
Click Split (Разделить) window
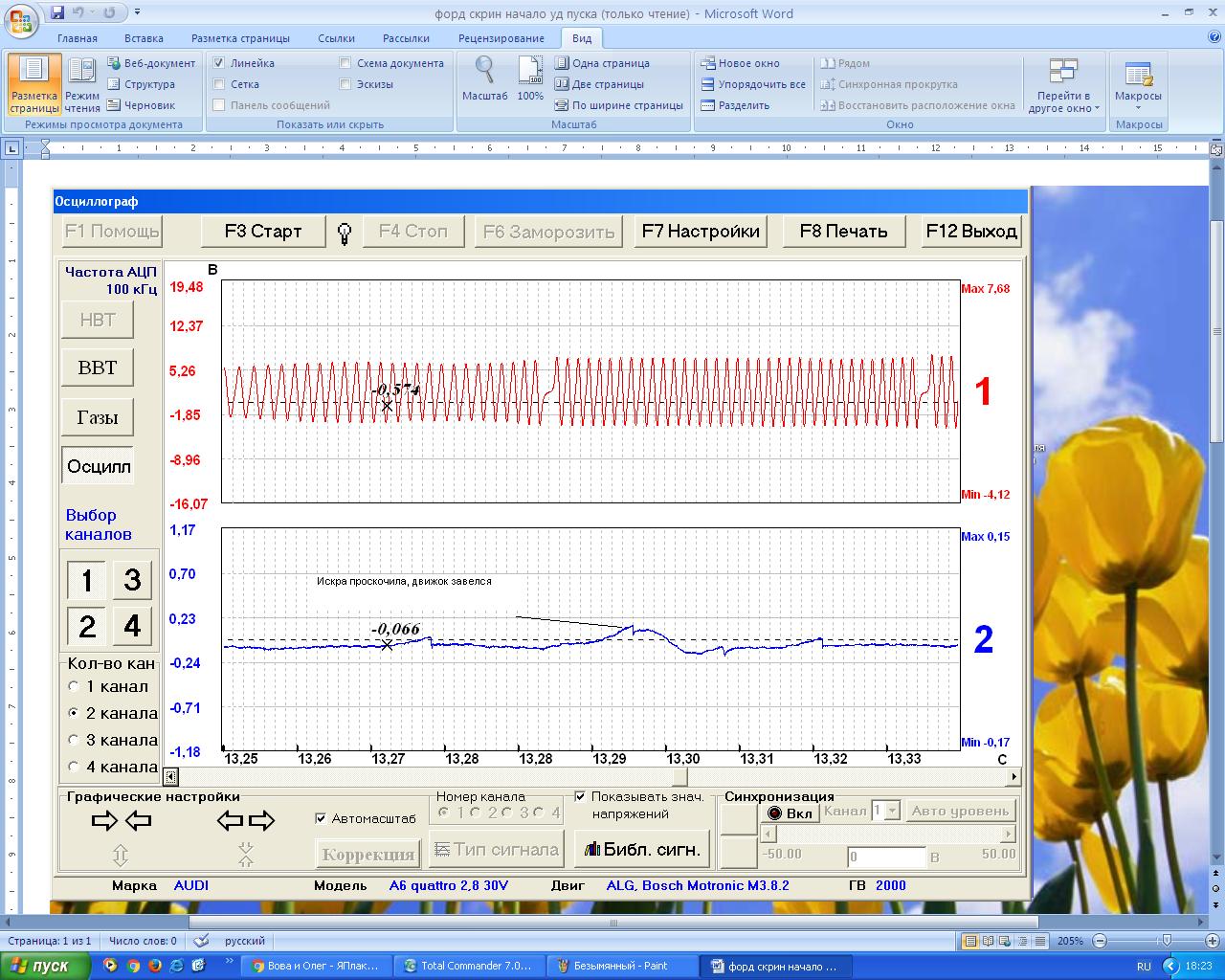click(x=735, y=105)
